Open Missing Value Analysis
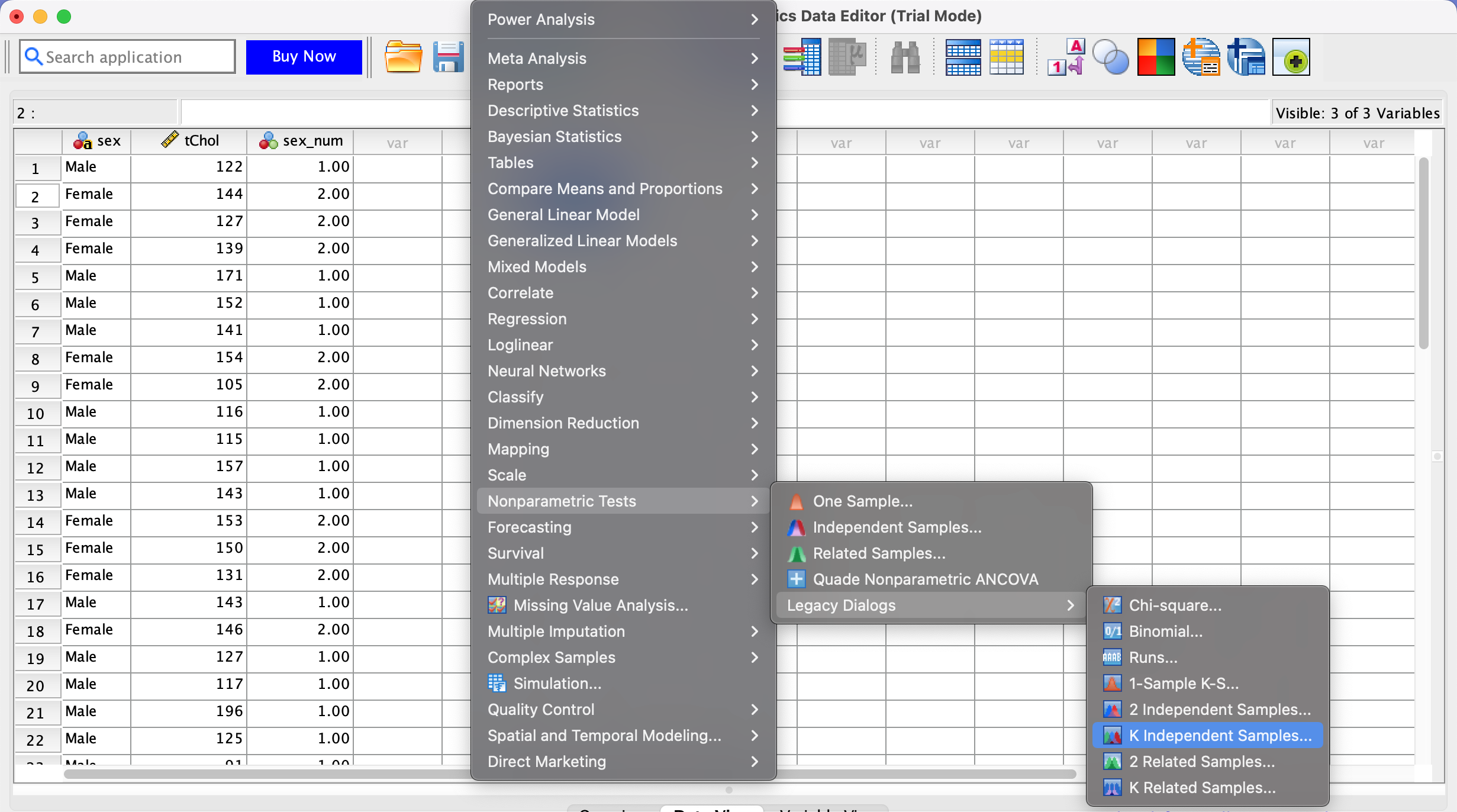 coord(600,605)
